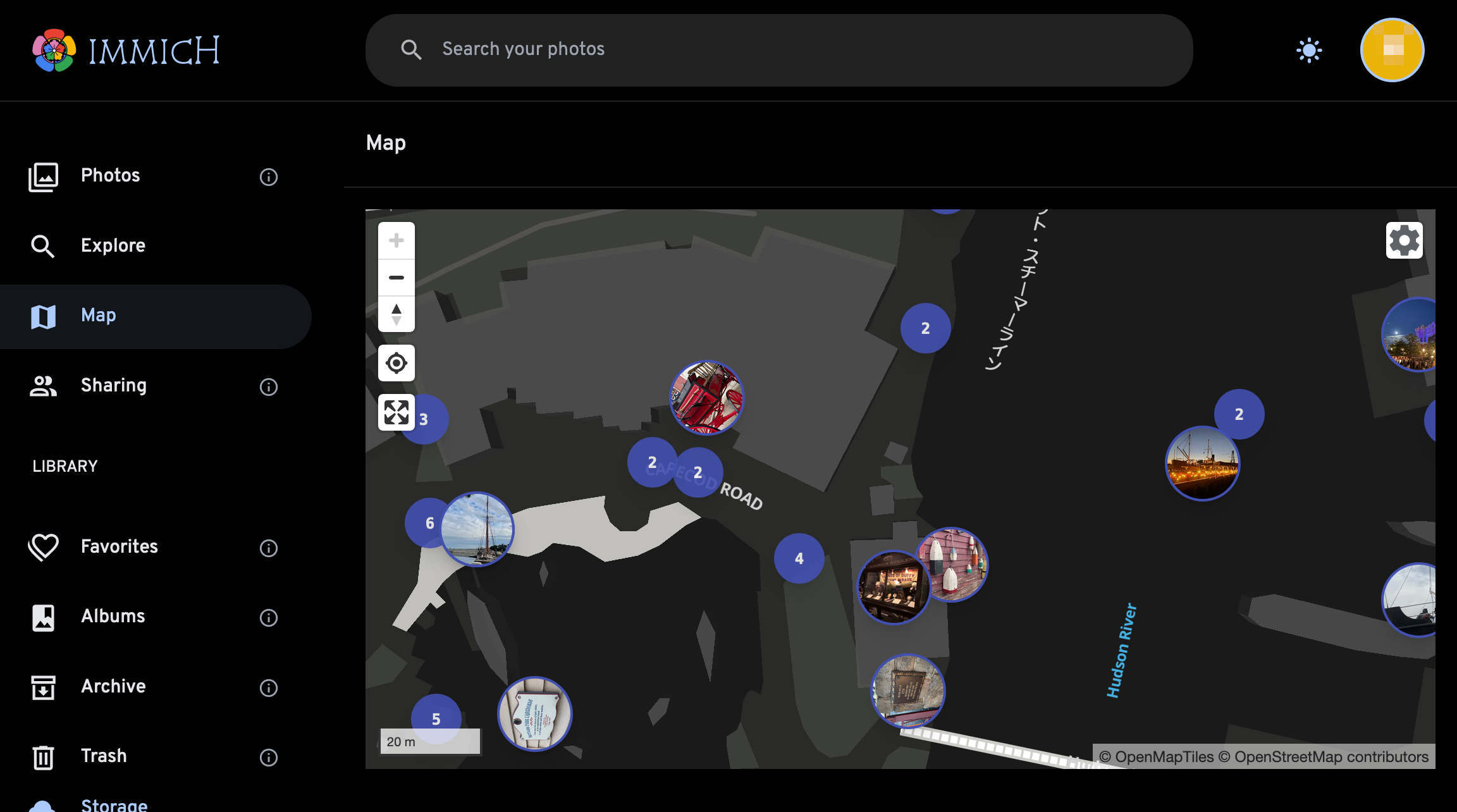This screenshot has height=812, width=1457.
Task: Show info icon next to Photos
Action: point(269,177)
